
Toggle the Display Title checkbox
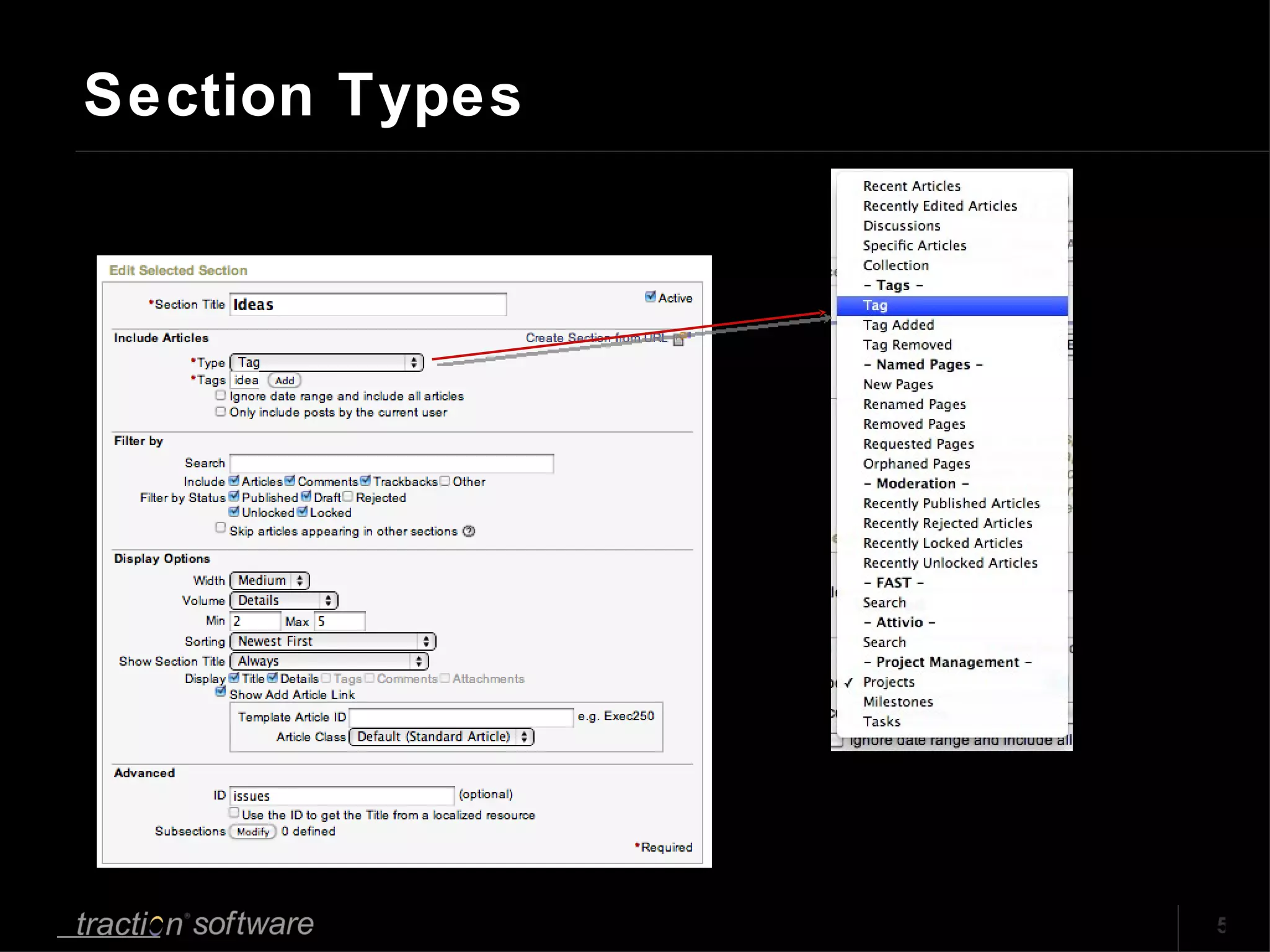(234, 678)
